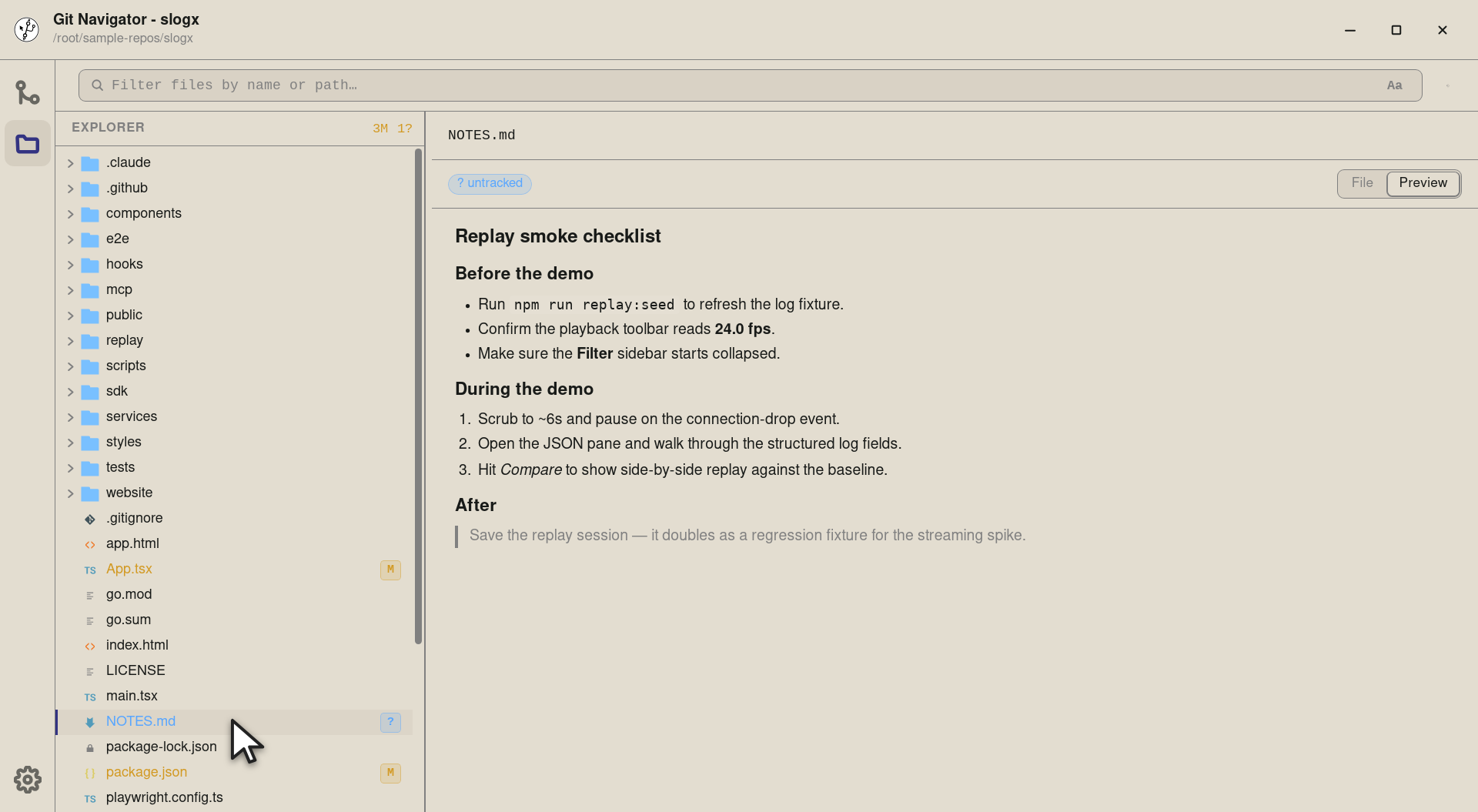Screen dimensions: 1478x812
Task: Expand the components folder chevron
Action: coord(70,214)
